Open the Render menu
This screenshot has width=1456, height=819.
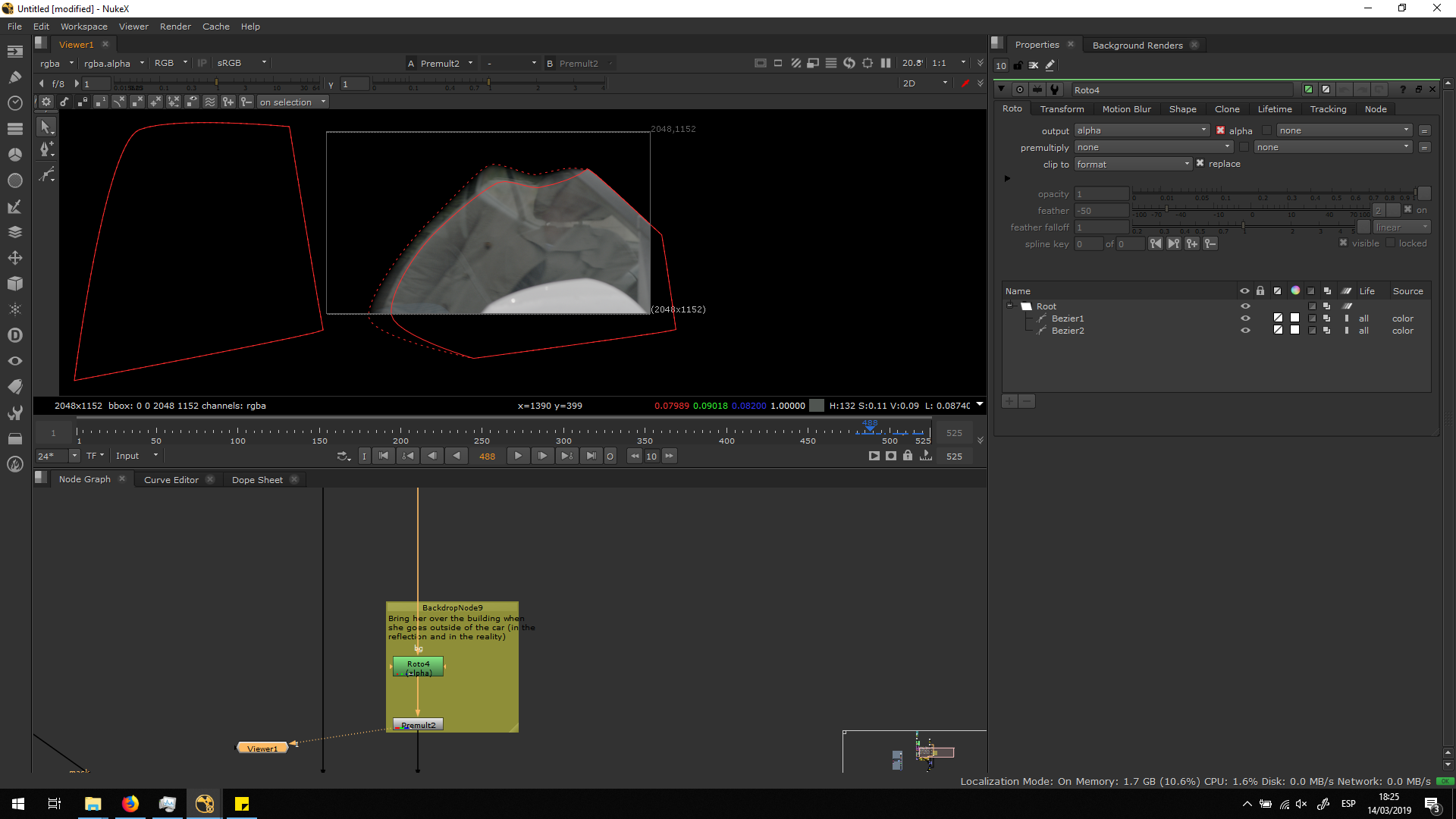175,27
